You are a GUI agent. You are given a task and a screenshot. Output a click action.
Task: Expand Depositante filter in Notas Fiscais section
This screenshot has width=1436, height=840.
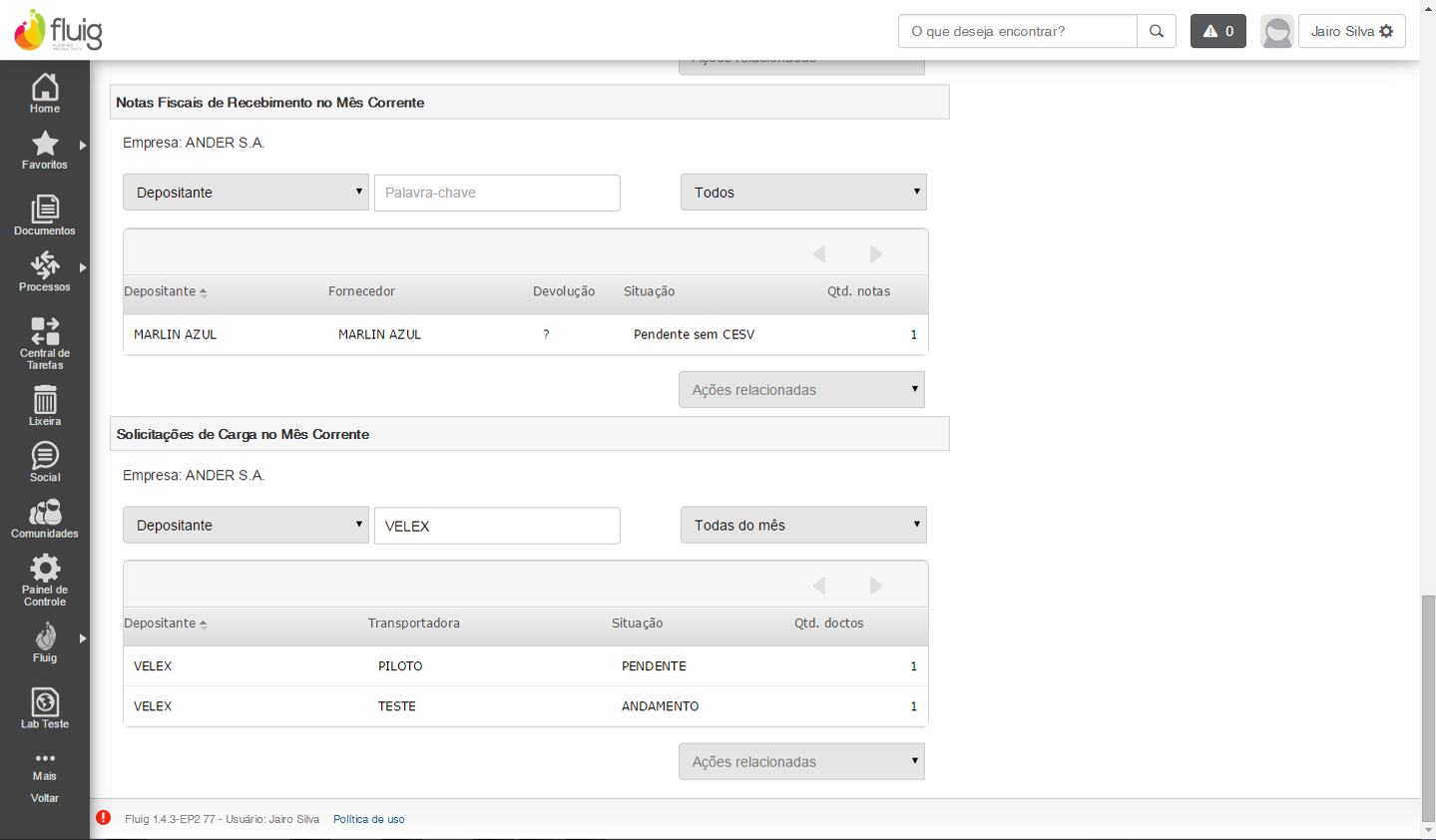tap(246, 193)
